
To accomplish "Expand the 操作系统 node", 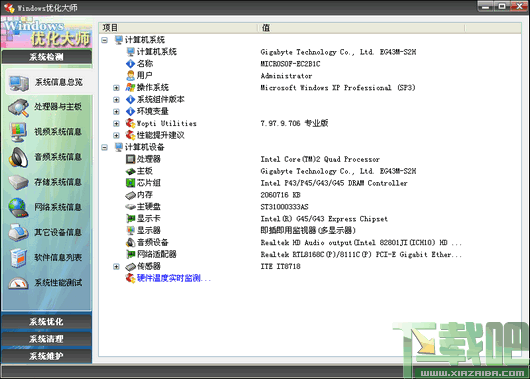I will pyautogui.click(x=116, y=88).
